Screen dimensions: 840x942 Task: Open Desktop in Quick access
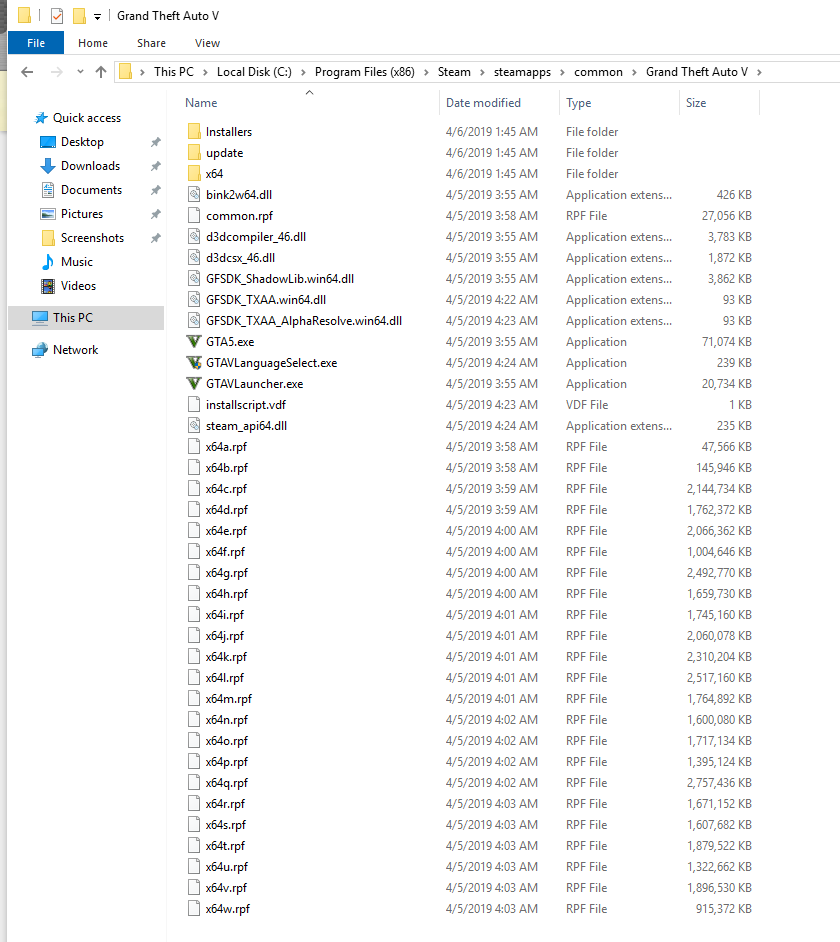[x=82, y=142]
